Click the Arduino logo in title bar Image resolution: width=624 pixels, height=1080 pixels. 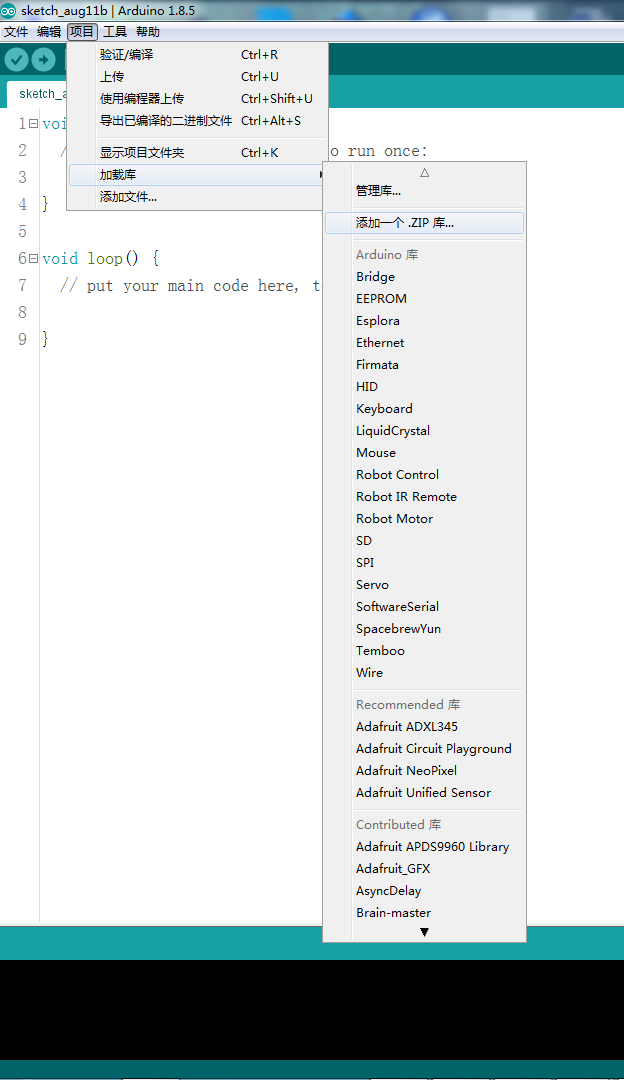coord(8,10)
